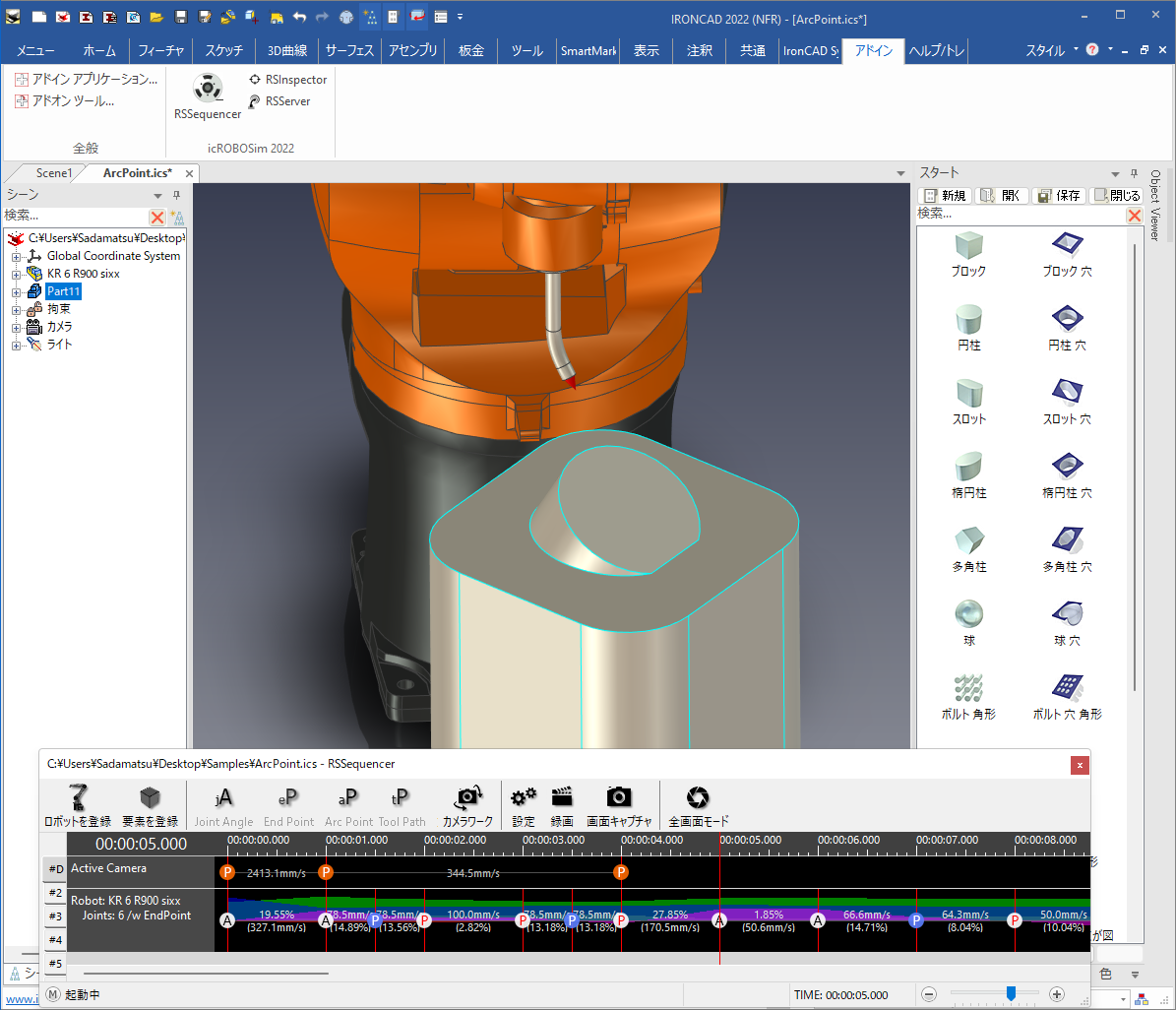The width and height of the screenshot is (1176, 1010).
Task: Click the 保存 button in catalog panel
Action: (1059, 196)
